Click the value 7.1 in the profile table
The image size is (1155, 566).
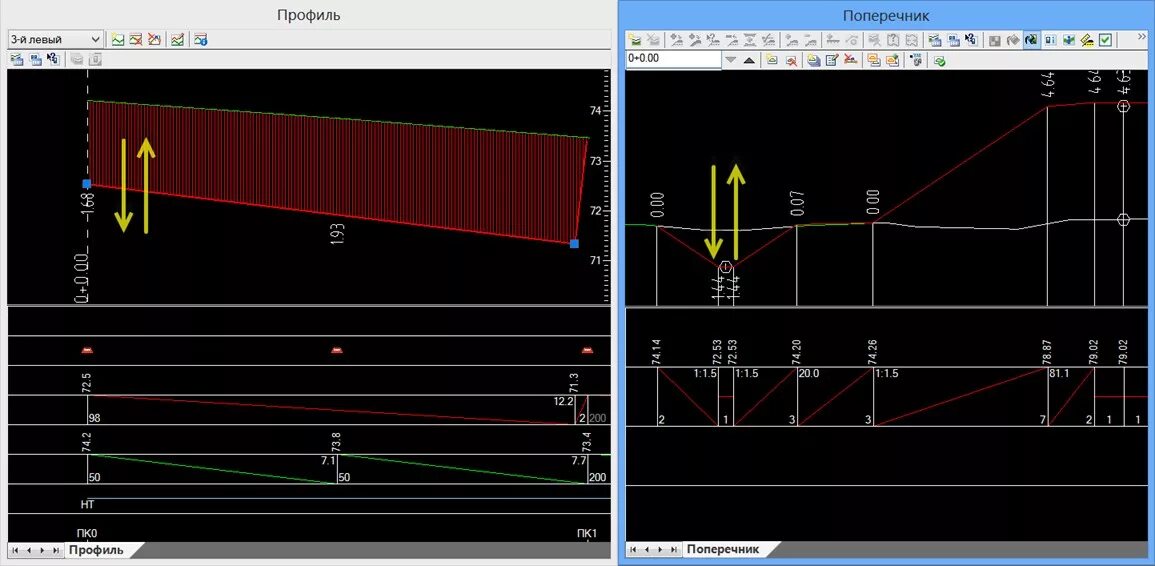(329, 461)
